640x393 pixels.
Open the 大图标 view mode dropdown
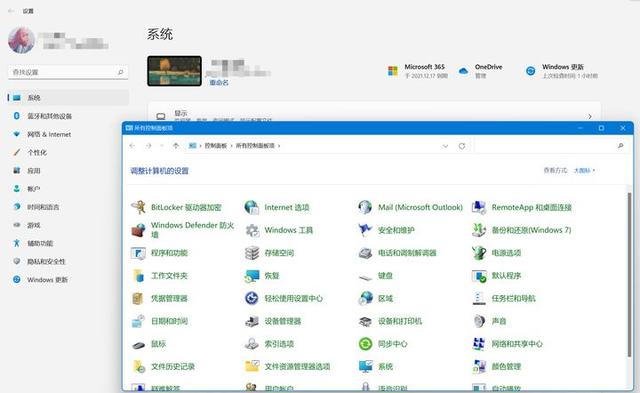pos(584,171)
